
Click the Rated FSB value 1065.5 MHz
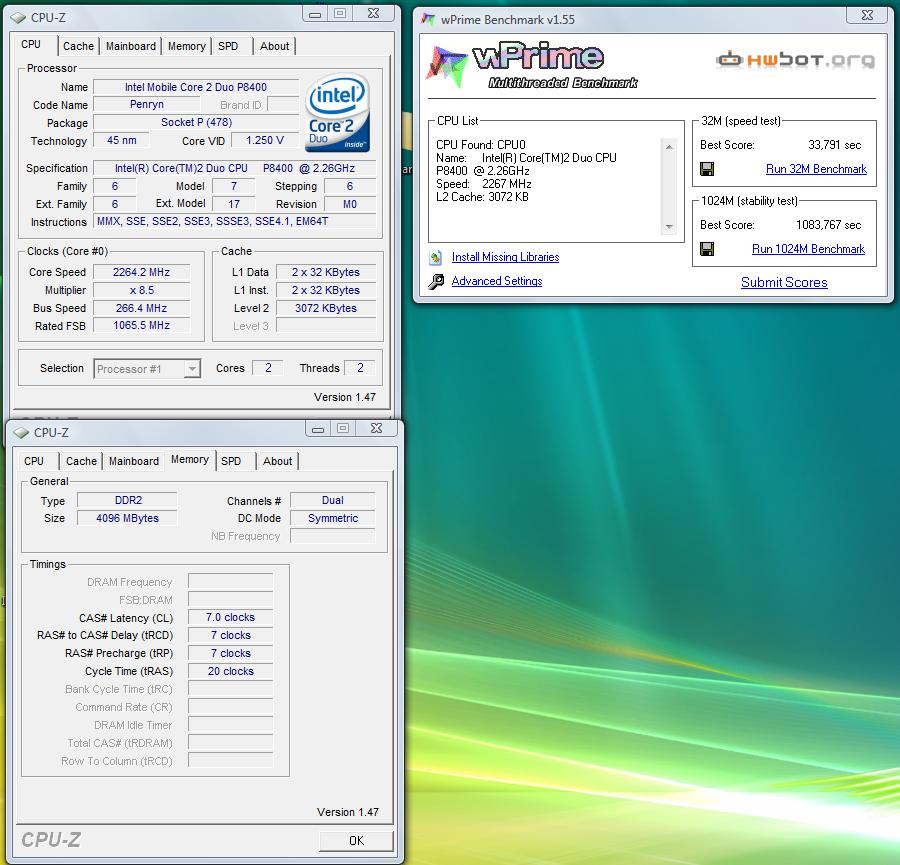pyautogui.click(x=141, y=325)
